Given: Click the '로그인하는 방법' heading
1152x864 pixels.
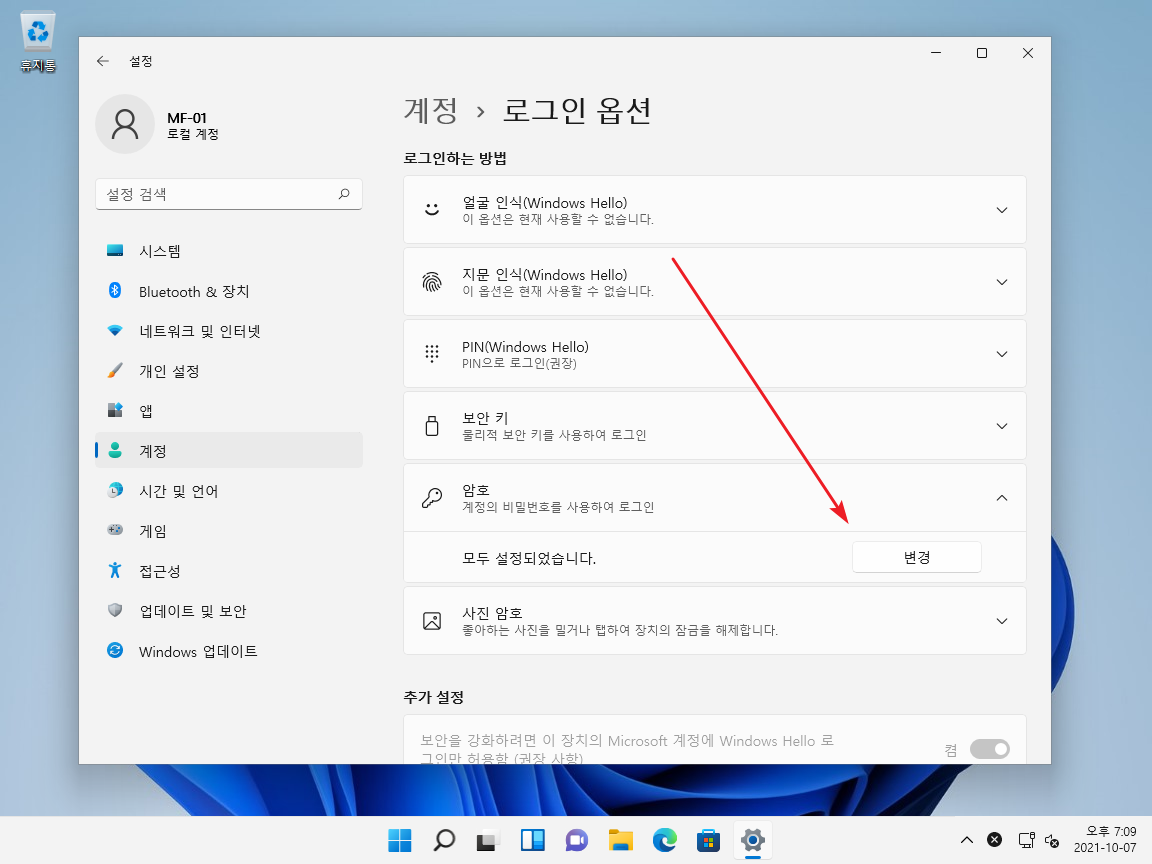Looking at the screenshot, I should [x=455, y=159].
